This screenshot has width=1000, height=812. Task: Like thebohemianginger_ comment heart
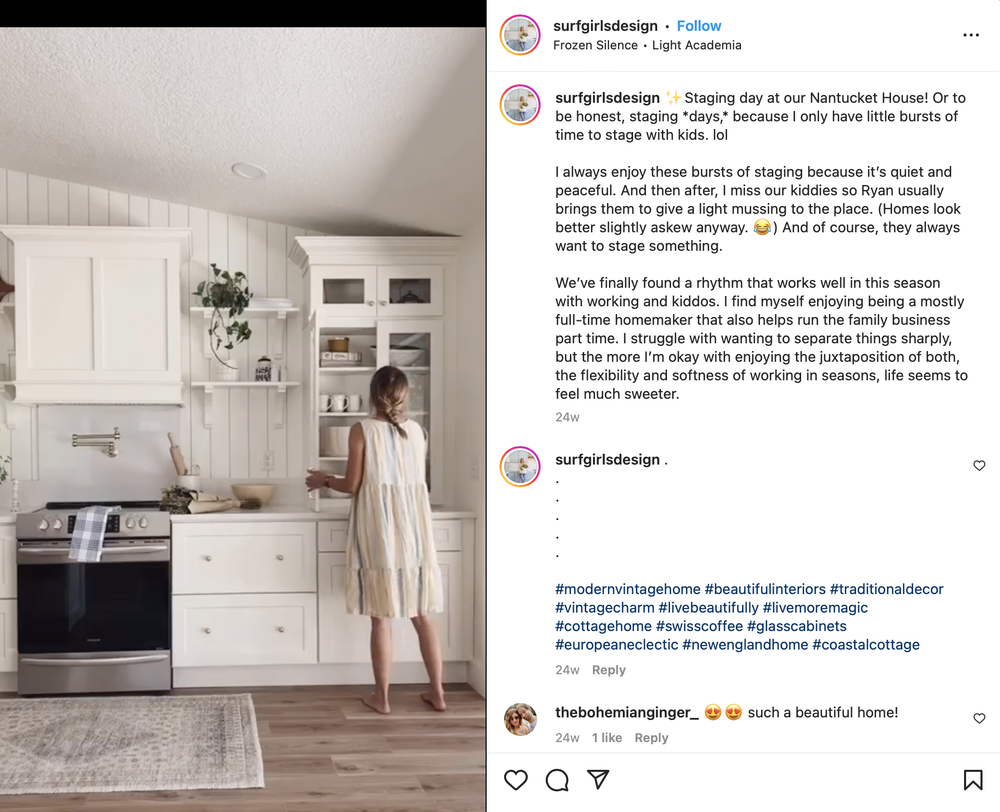point(979,718)
